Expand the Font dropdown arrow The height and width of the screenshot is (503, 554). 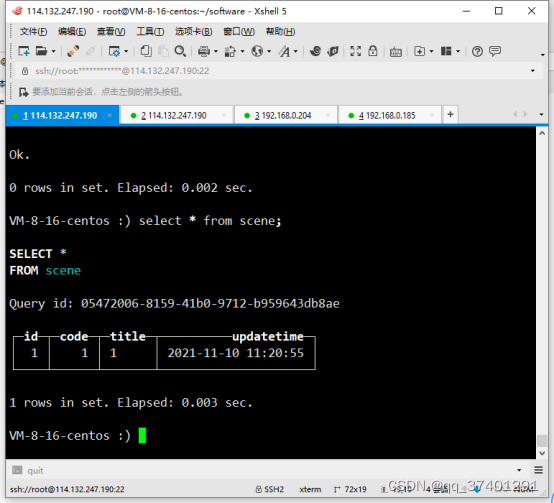tap(296, 52)
